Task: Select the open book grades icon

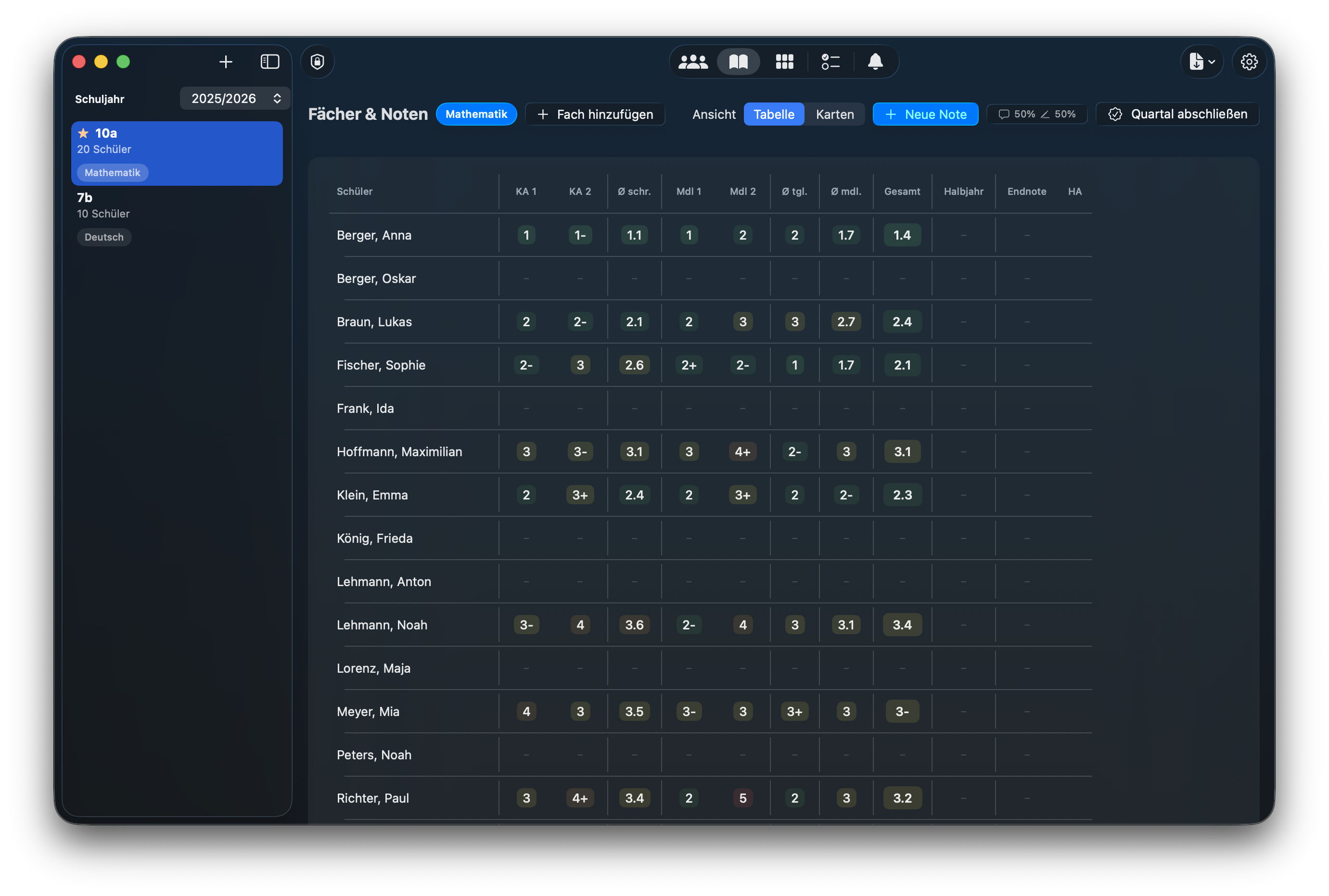Action: tap(738, 62)
